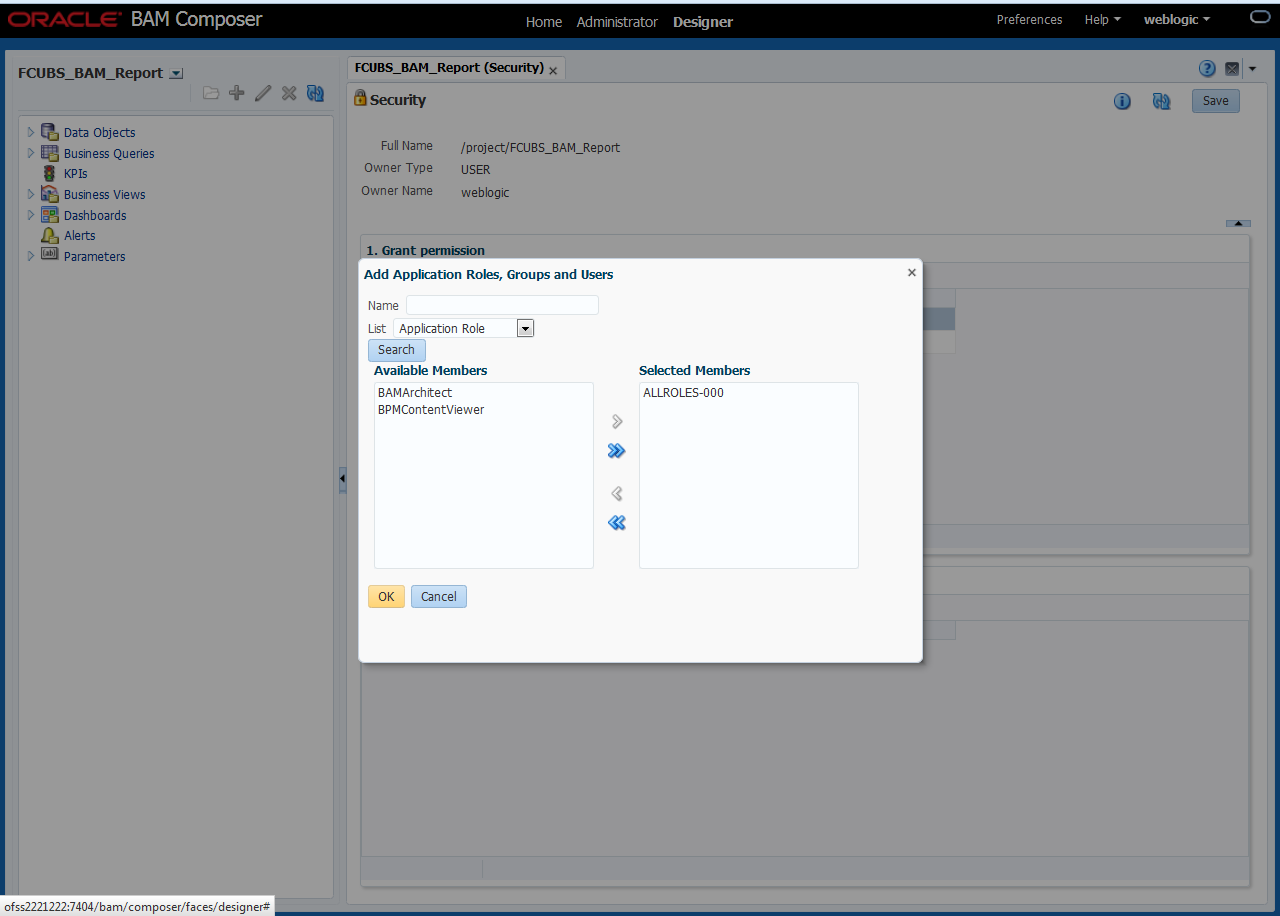Select BAMArchitect in Available Members
The width and height of the screenshot is (1280, 916).
[x=415, y=393]
